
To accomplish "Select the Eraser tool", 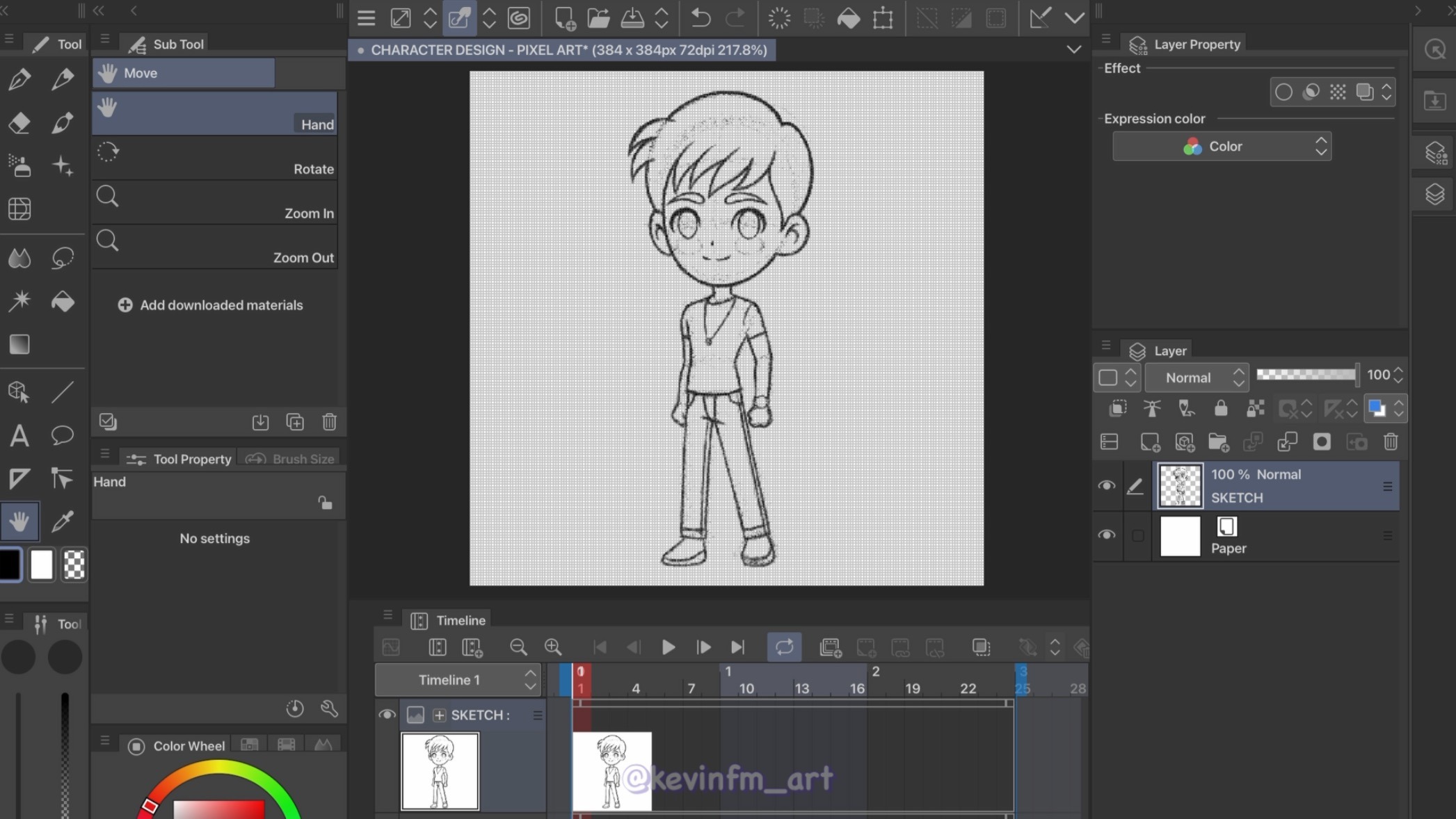I will pos(19,123).
